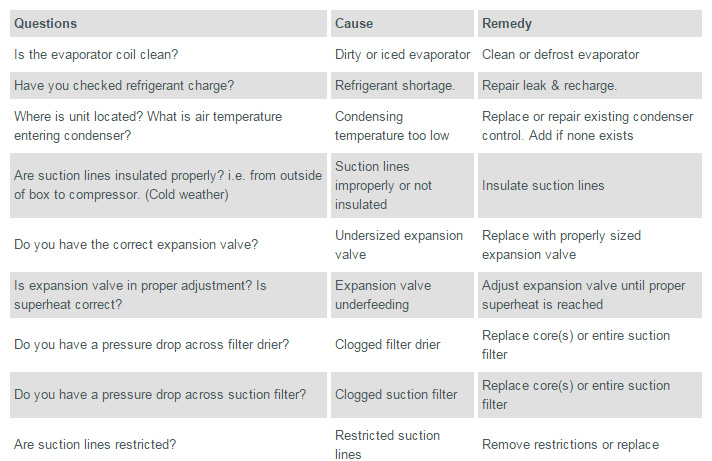
Task: Select the 'Clogged filter drier' cause cell
Action: click(x=387, y=345)
